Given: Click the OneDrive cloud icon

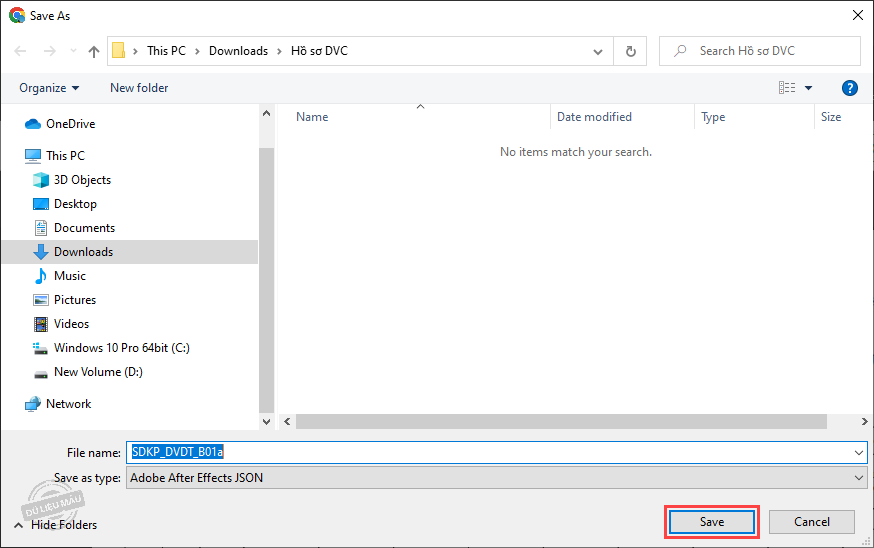Looking at the screenshot, I should (33, 124).
